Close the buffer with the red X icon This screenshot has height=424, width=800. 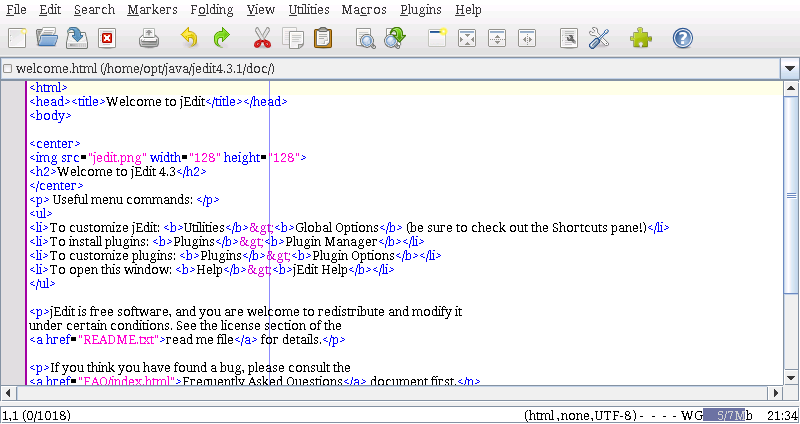(106, 39)
